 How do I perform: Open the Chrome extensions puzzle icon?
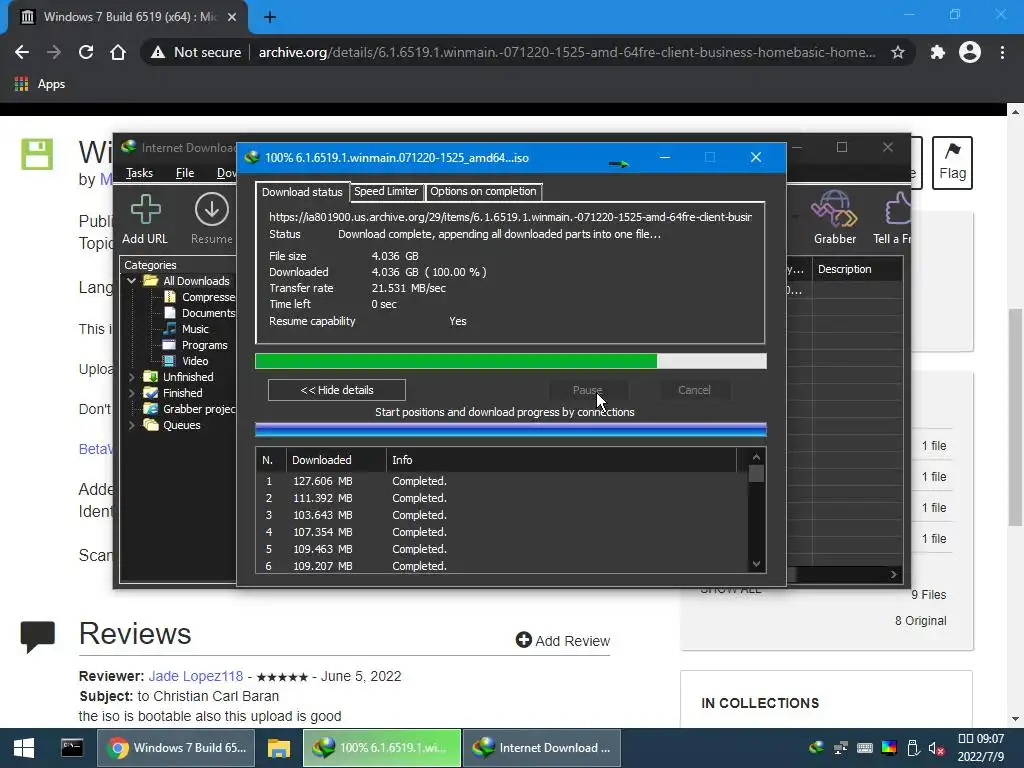click(x=938, y=52)
